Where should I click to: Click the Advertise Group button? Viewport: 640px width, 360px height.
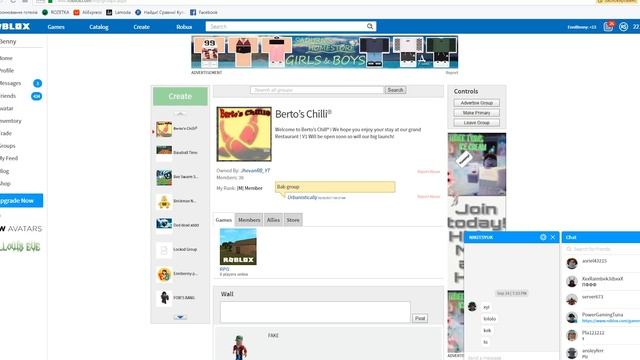tap(476, 103)
